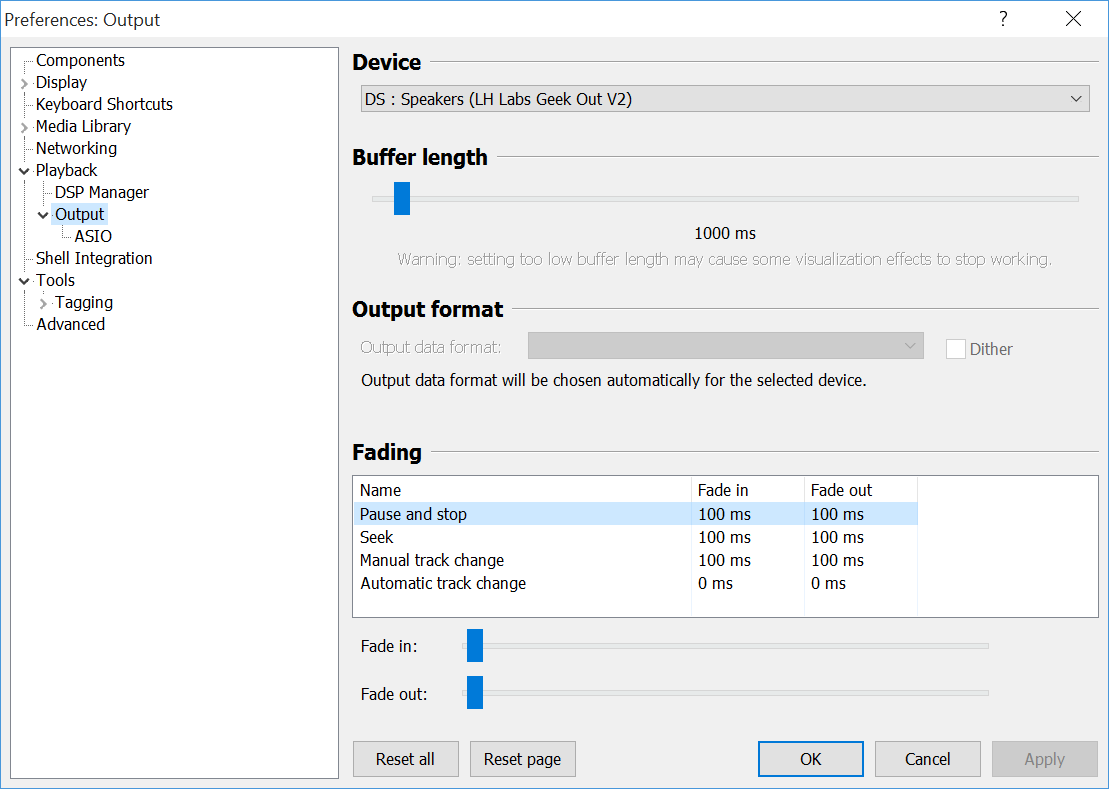Enable the Dither checkbox
The width and height of the screenshot is (1109, 789).
pyautogui.click(x=955, y=348)
